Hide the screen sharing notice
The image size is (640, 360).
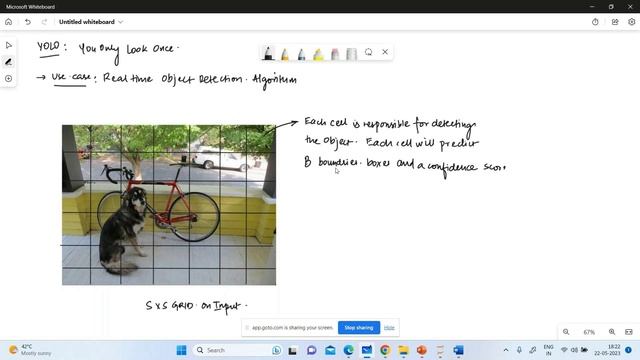coord(389,328)
